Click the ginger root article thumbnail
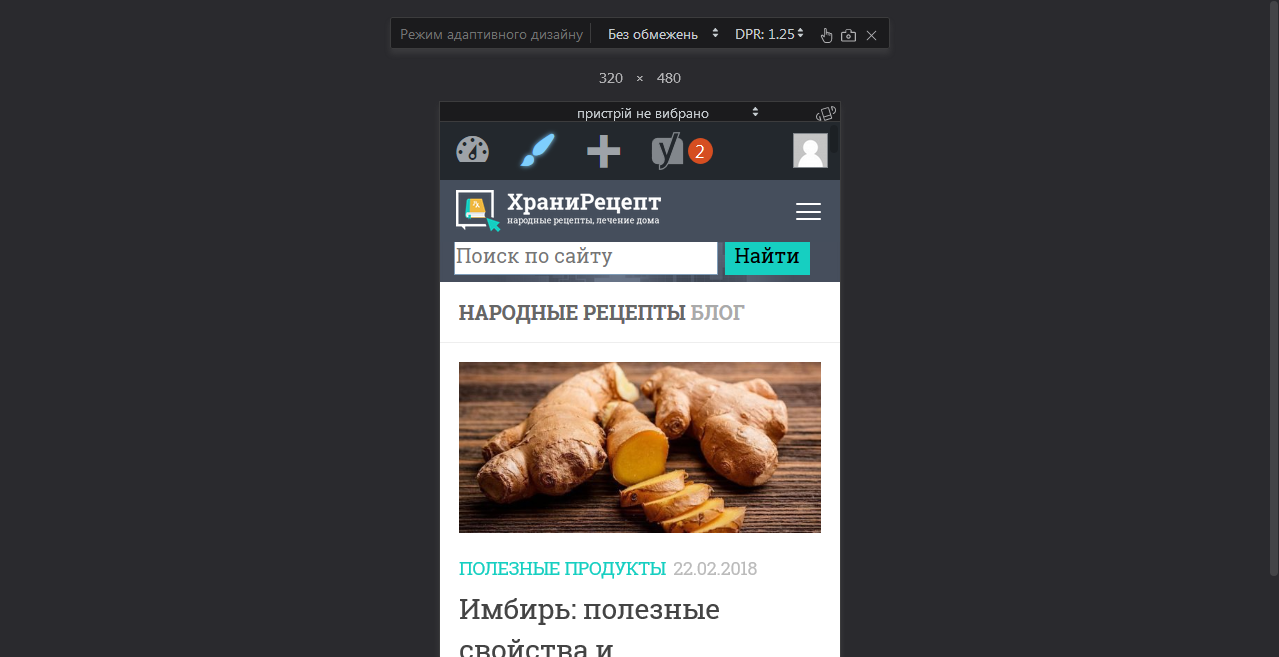Image resolution: width=1279 pixels, height=657 pixels. click(x=640, y=447)
